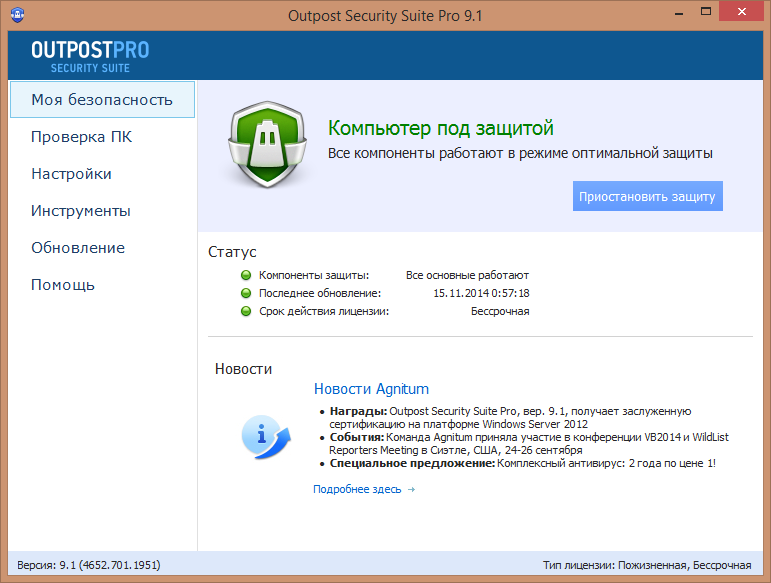This screenshot has height=583, width=771.
Task: Click the Все основные работают status value
Action: click(x=467, y=275)
